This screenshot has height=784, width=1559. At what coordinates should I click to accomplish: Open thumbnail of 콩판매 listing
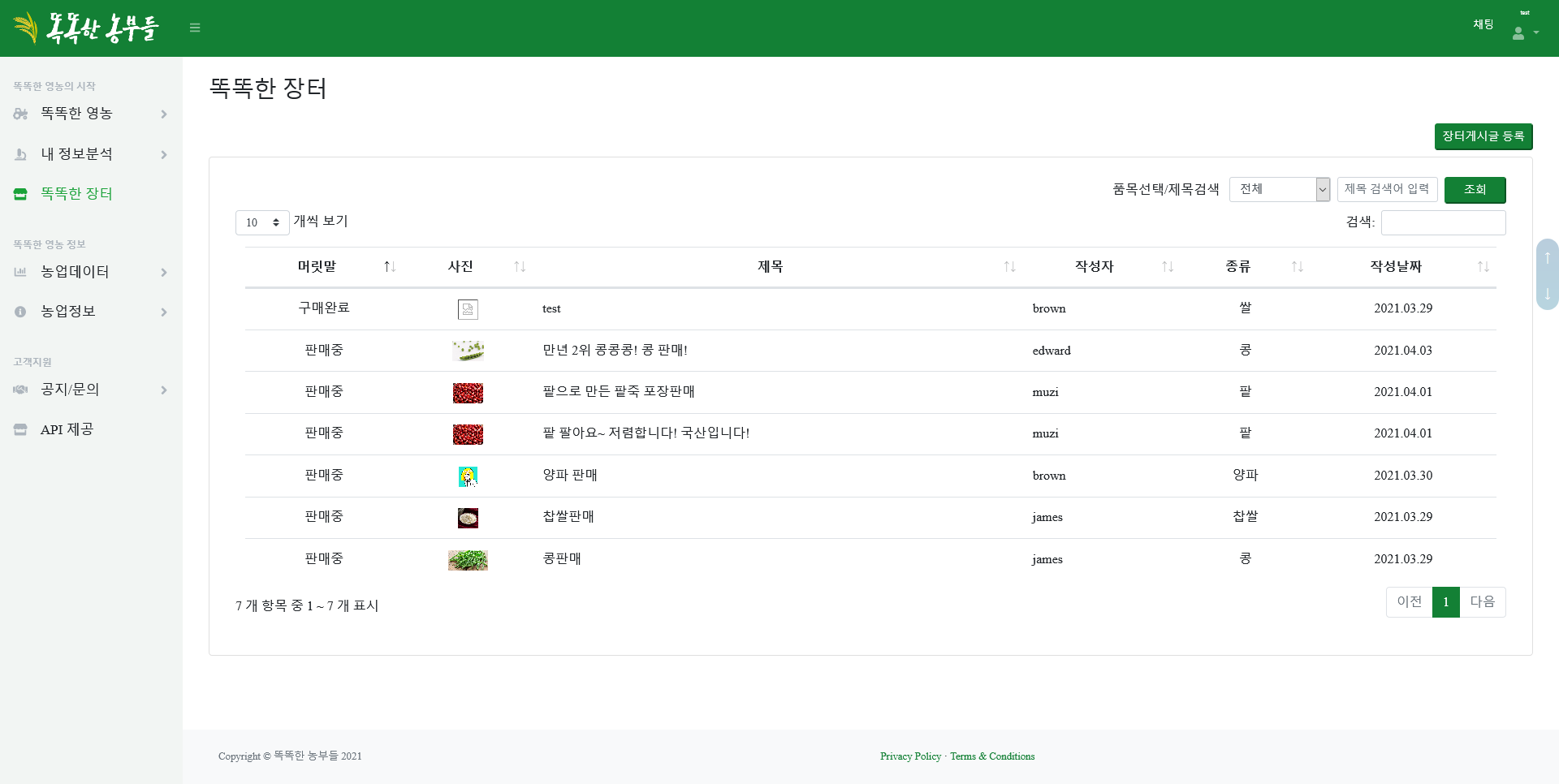468,560
